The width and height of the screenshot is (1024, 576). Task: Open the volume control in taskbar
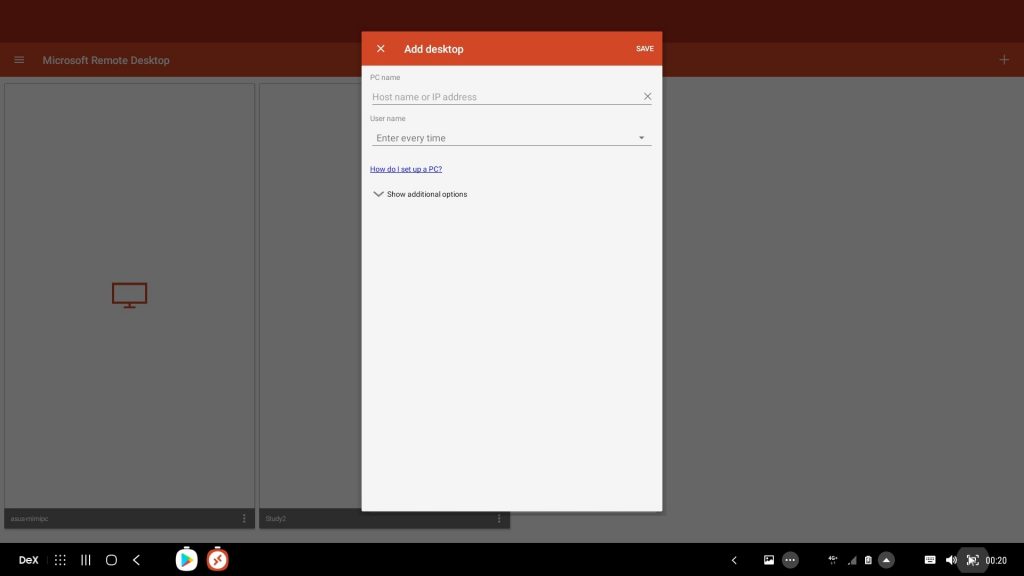click(950, 560)
